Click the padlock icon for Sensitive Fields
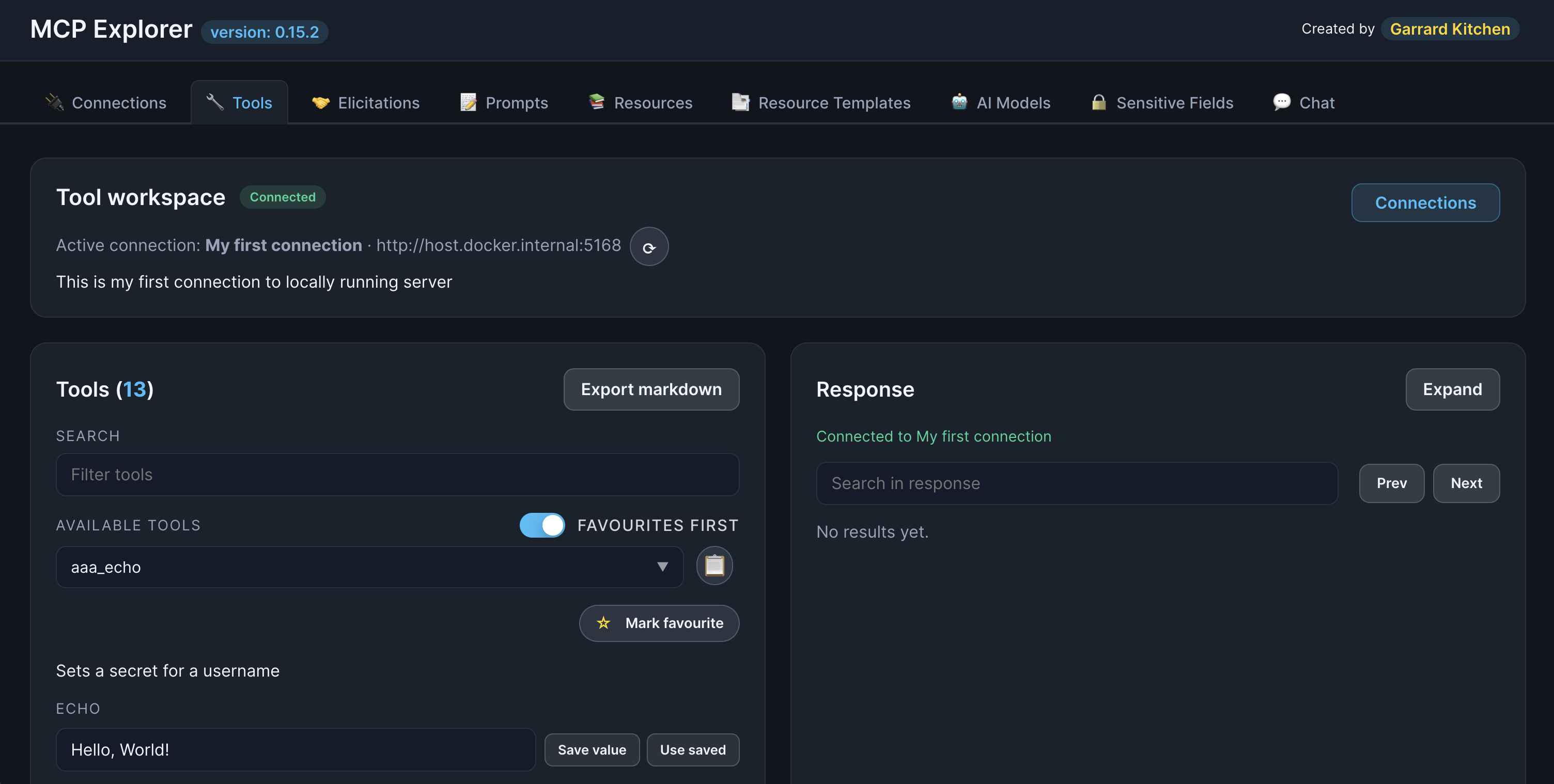This screenshot has width=1554, height=784. [x=1098, y=102]
